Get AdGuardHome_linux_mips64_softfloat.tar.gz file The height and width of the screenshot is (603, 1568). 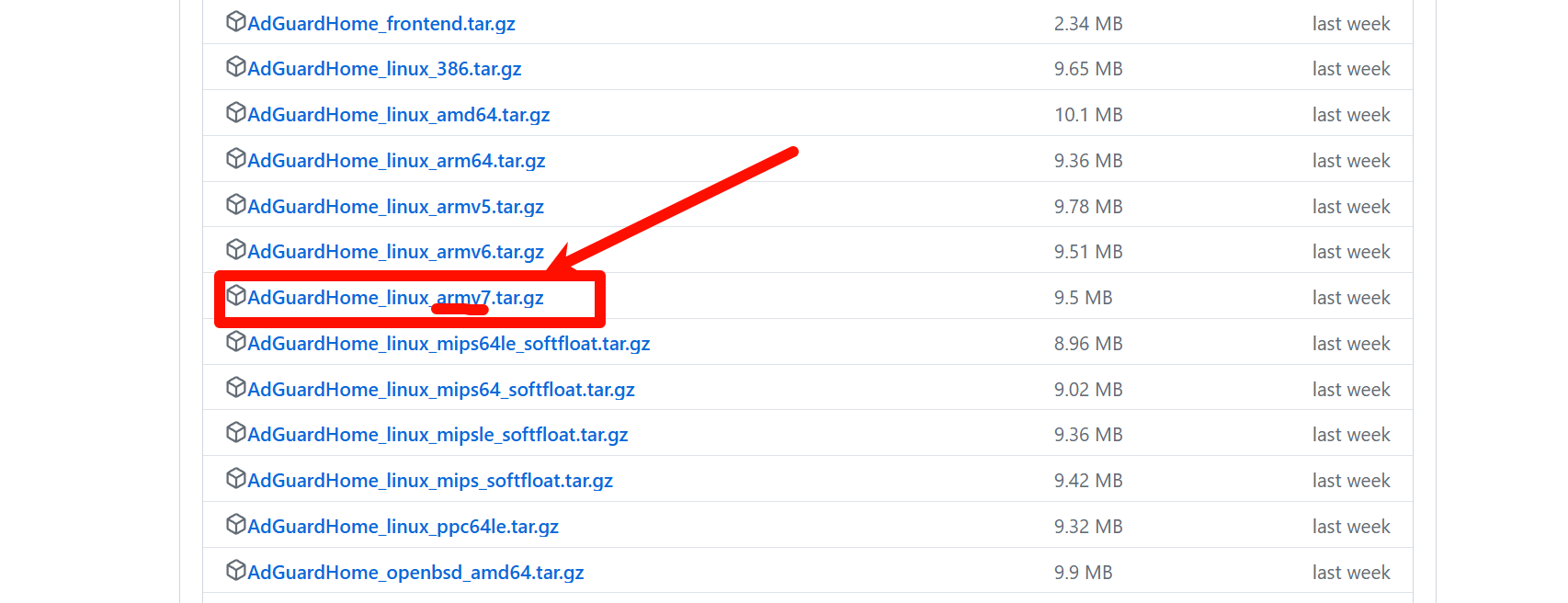pyautogui.click(x=441, y=390)
